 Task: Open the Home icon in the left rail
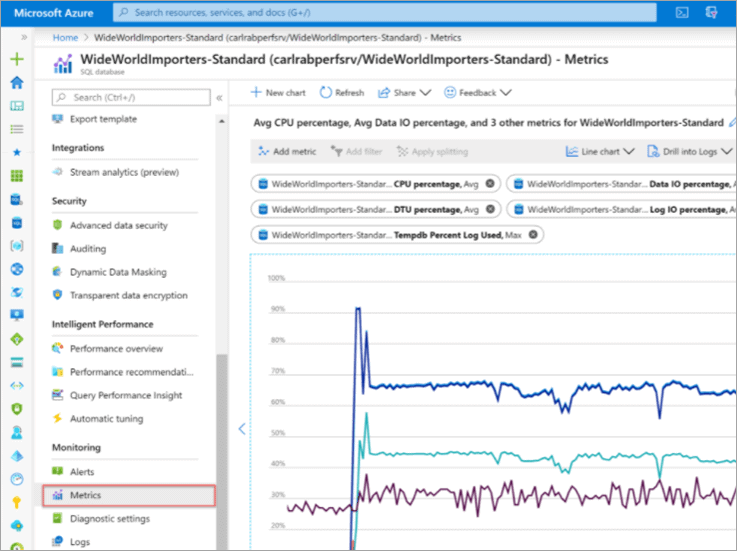(17, 82)
